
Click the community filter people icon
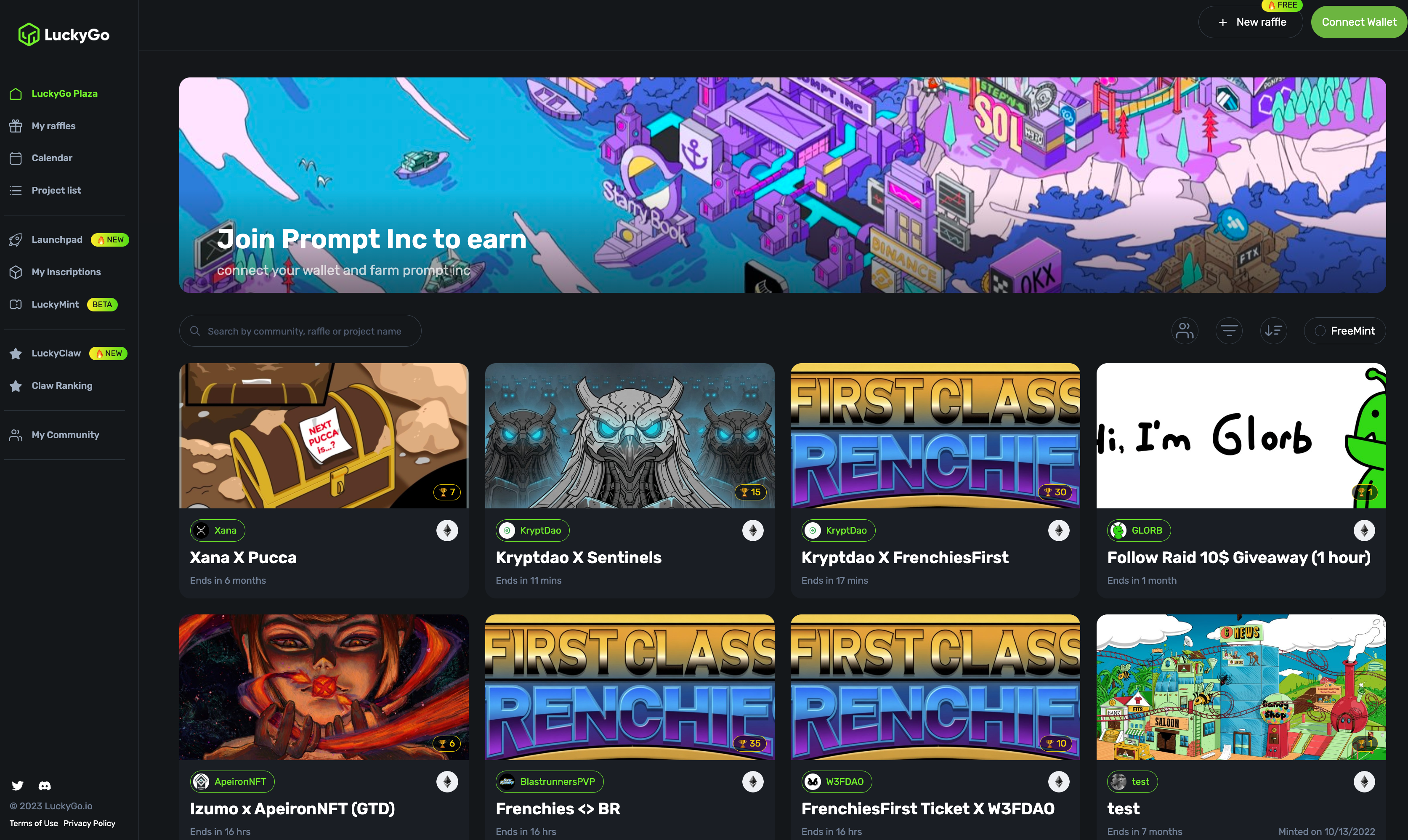pos(1185,330)
